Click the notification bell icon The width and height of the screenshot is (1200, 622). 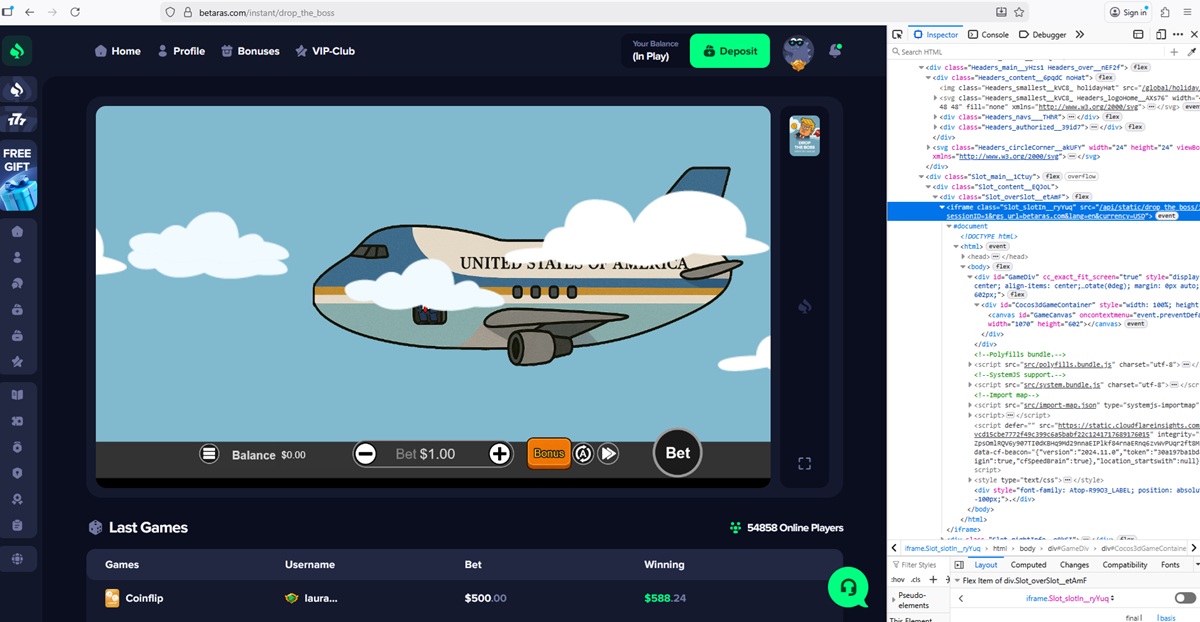pos(835,50)
